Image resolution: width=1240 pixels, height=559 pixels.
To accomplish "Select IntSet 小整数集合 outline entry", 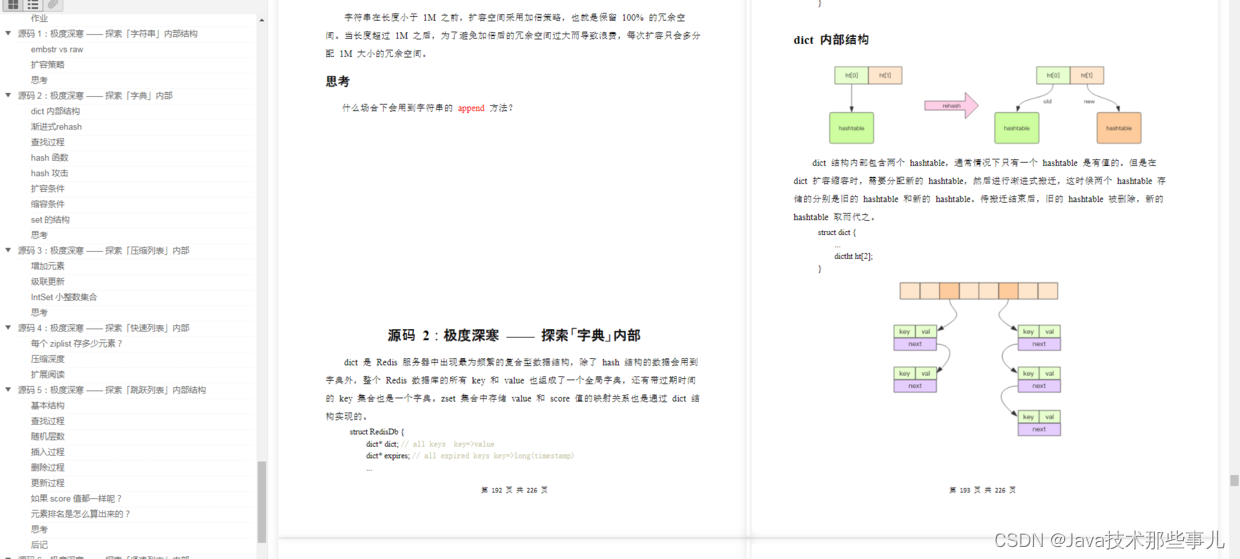I will tap(64, 297).
